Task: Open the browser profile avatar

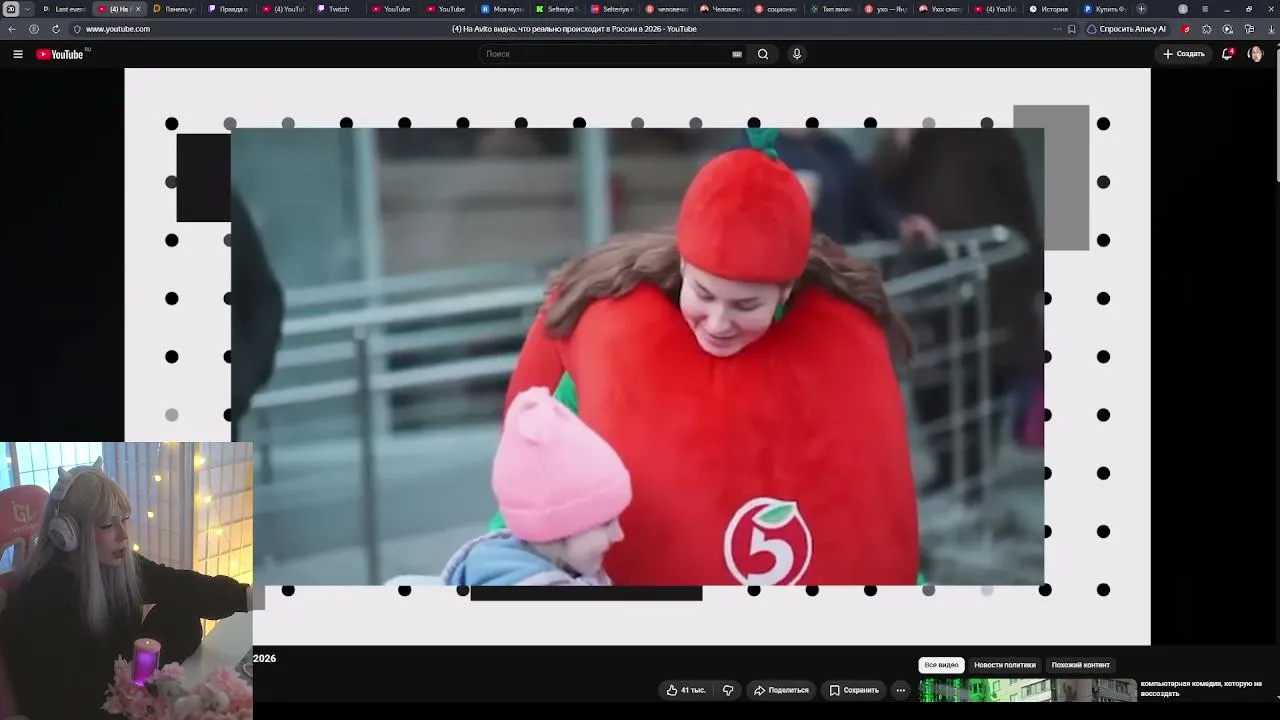Action: [1183, 9]
